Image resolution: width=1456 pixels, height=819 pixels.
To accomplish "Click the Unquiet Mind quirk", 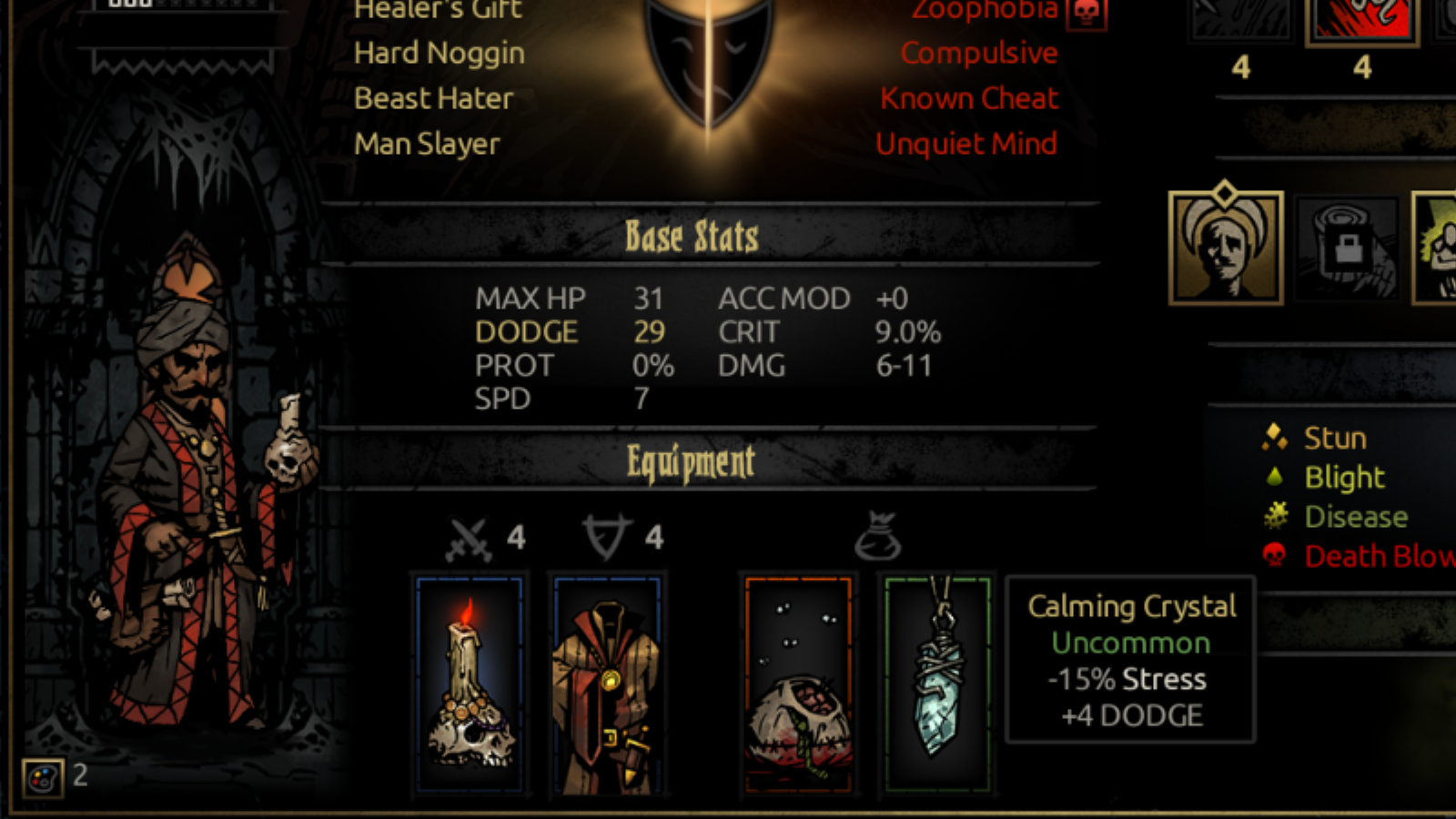I will (x=966, y=144).
